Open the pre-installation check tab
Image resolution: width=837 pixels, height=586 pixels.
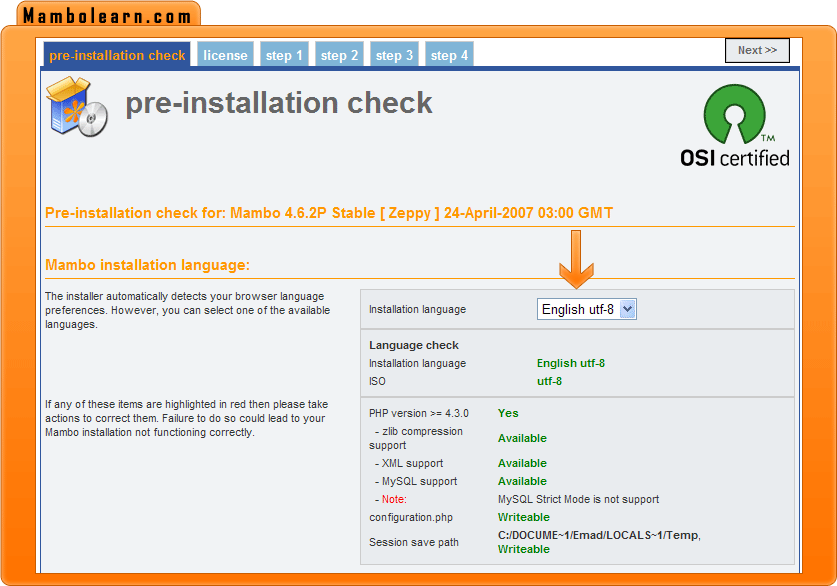(117, 55)
